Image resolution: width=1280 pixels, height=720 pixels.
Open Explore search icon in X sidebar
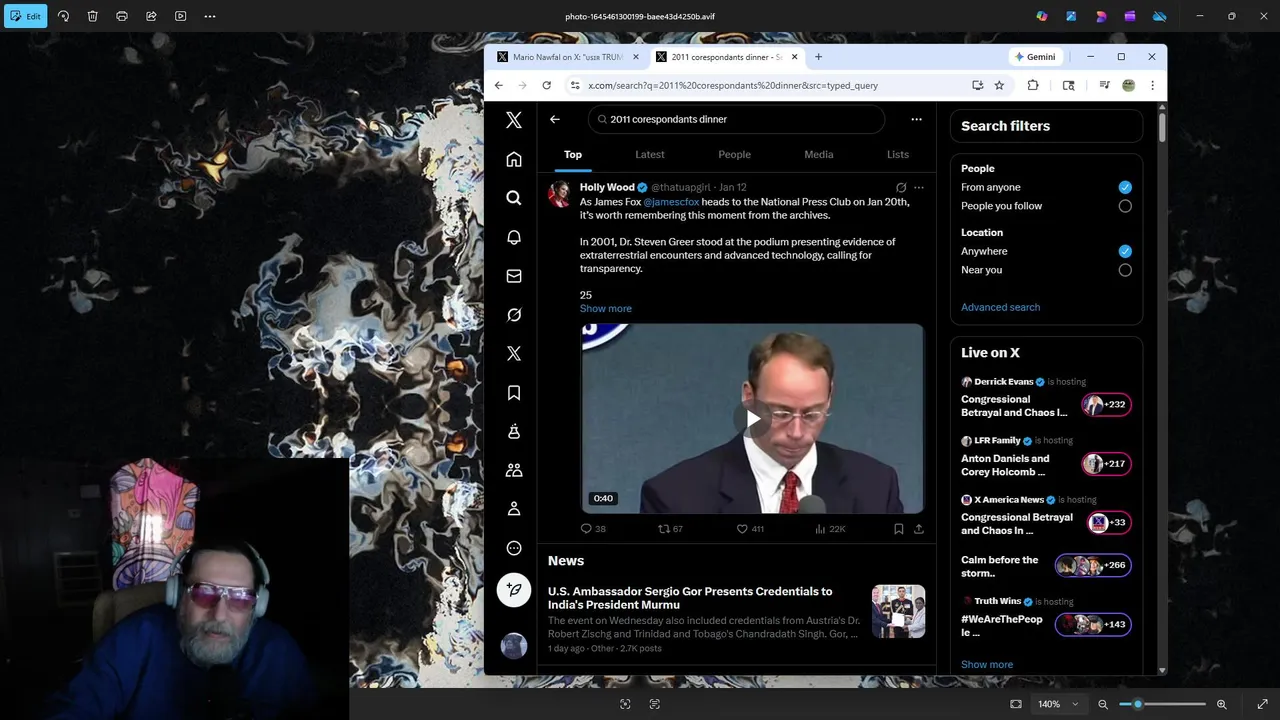514,198
